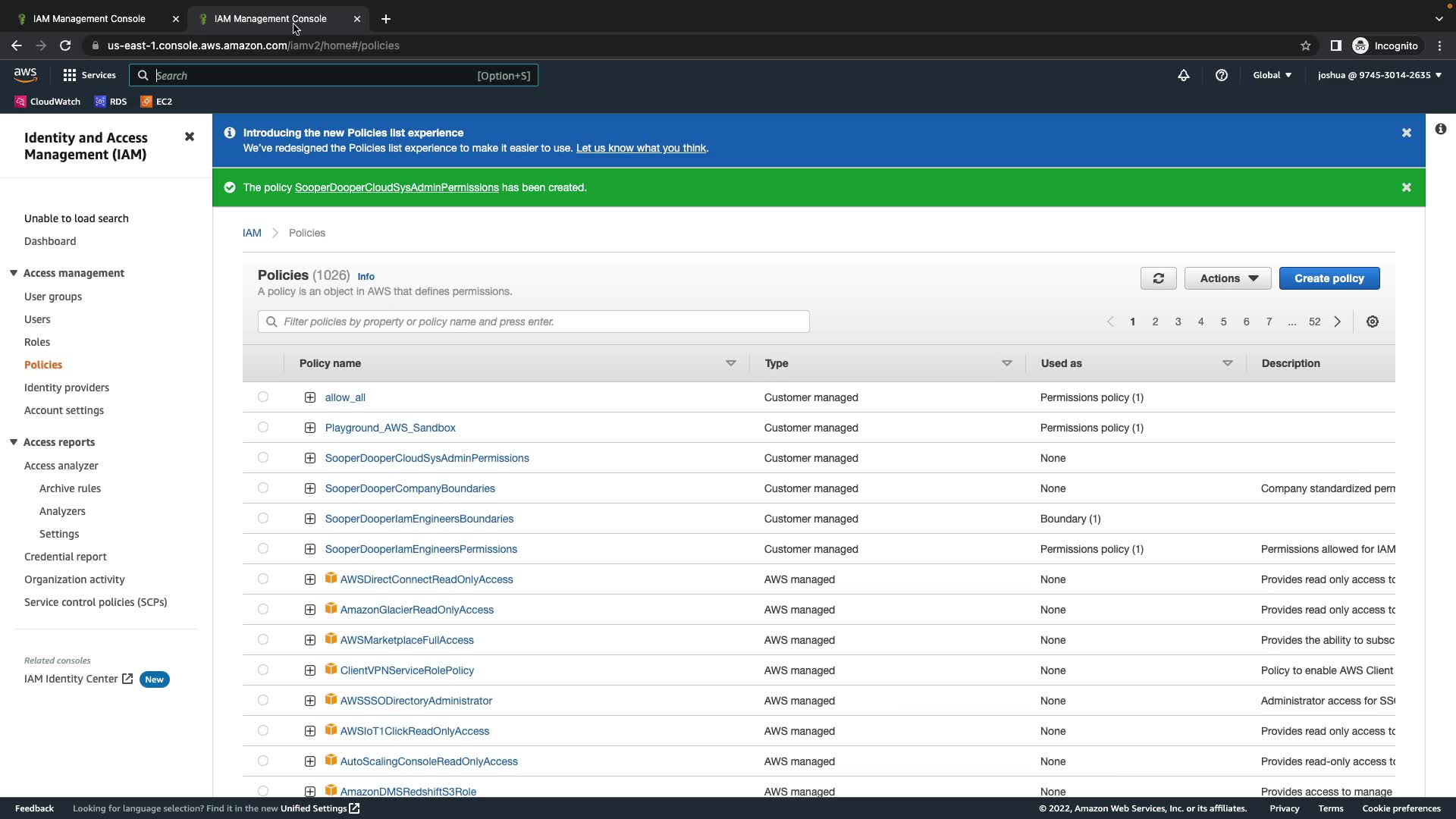Expand the Playground_AWS_Sandbox policy row
The height and width of the screenshot is (819, 1456).
(310, 428)
